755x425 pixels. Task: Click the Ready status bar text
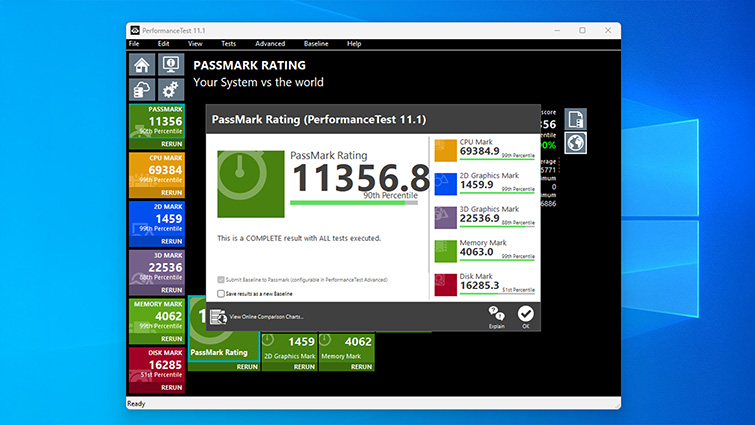[x=136, y=403]
